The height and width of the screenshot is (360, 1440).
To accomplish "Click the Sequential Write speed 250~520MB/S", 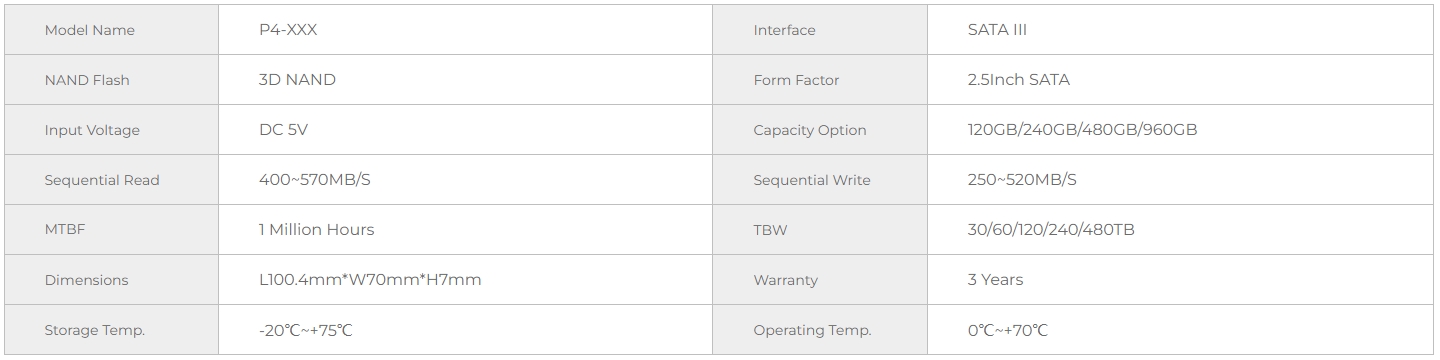I will (x=1022, y=180).
